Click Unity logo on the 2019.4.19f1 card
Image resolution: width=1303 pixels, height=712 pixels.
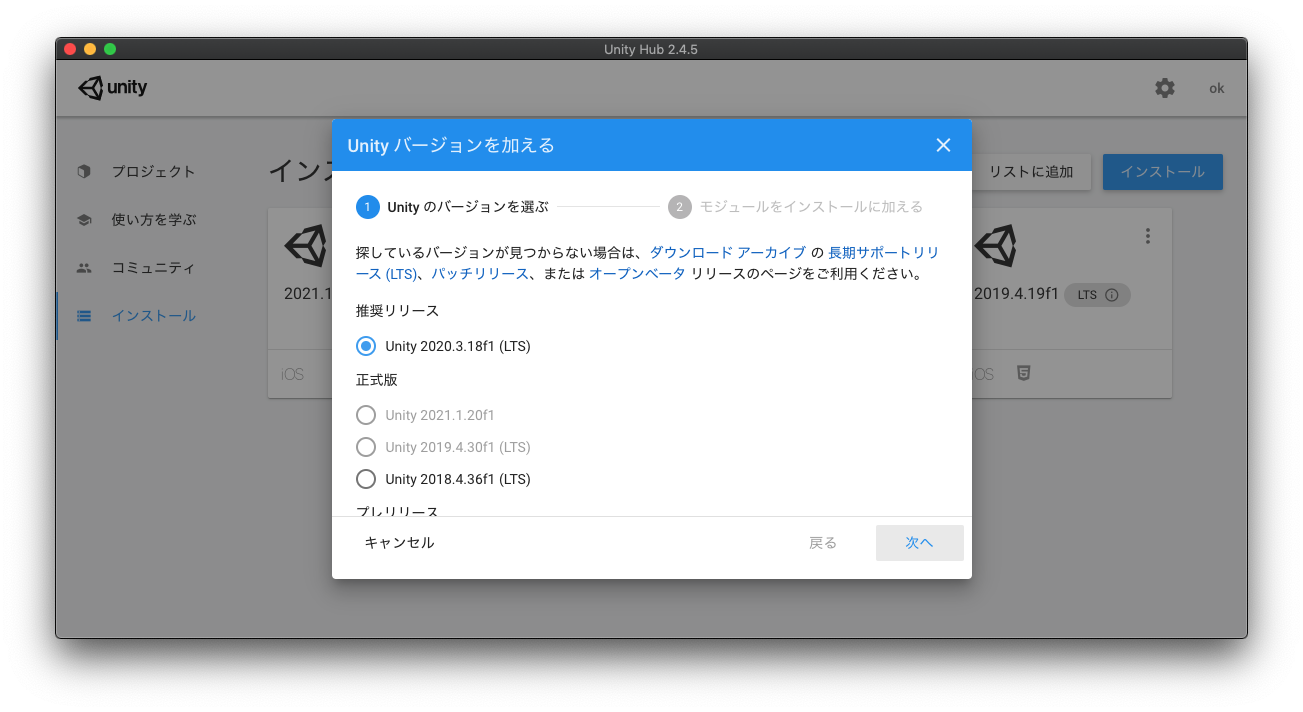pos(995,245)
